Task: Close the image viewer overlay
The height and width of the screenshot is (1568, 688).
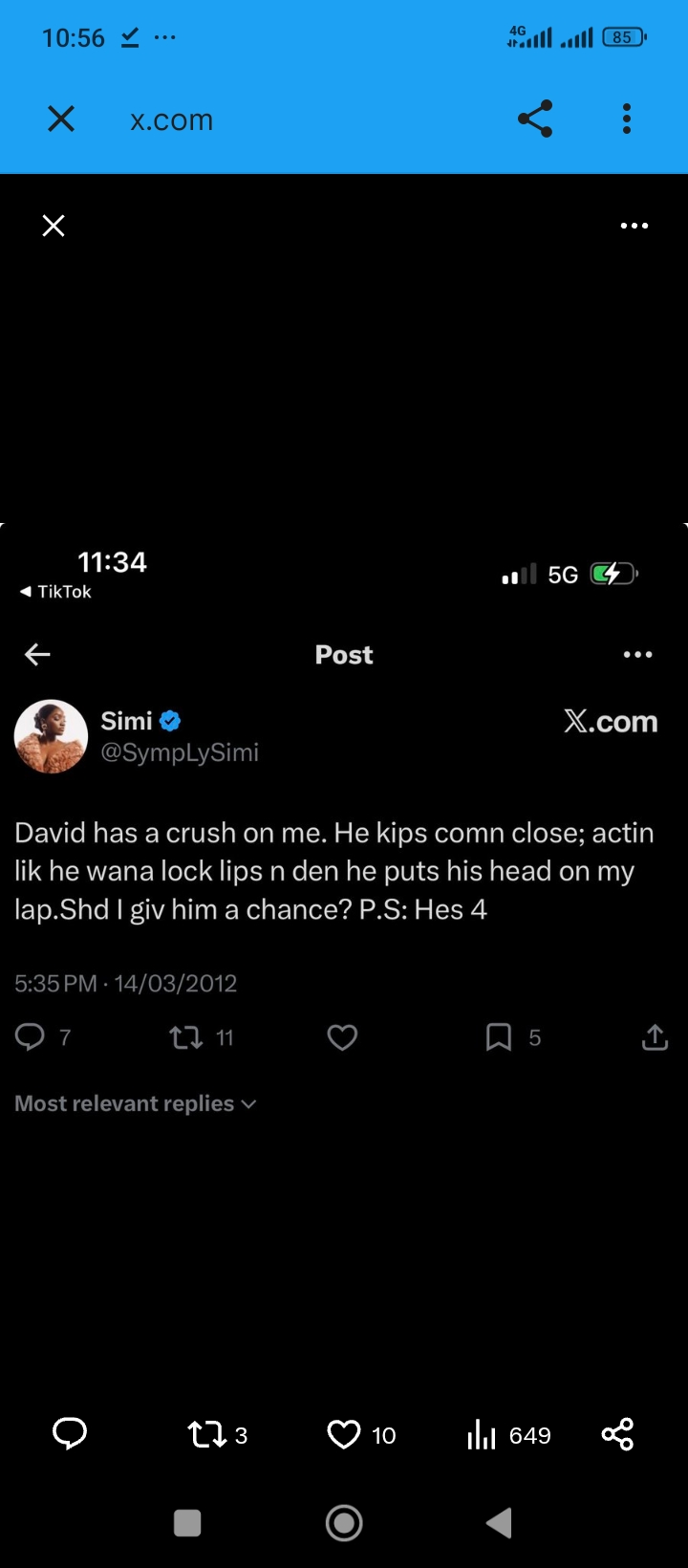Action: pyautogui.click(x=54, y=226)
